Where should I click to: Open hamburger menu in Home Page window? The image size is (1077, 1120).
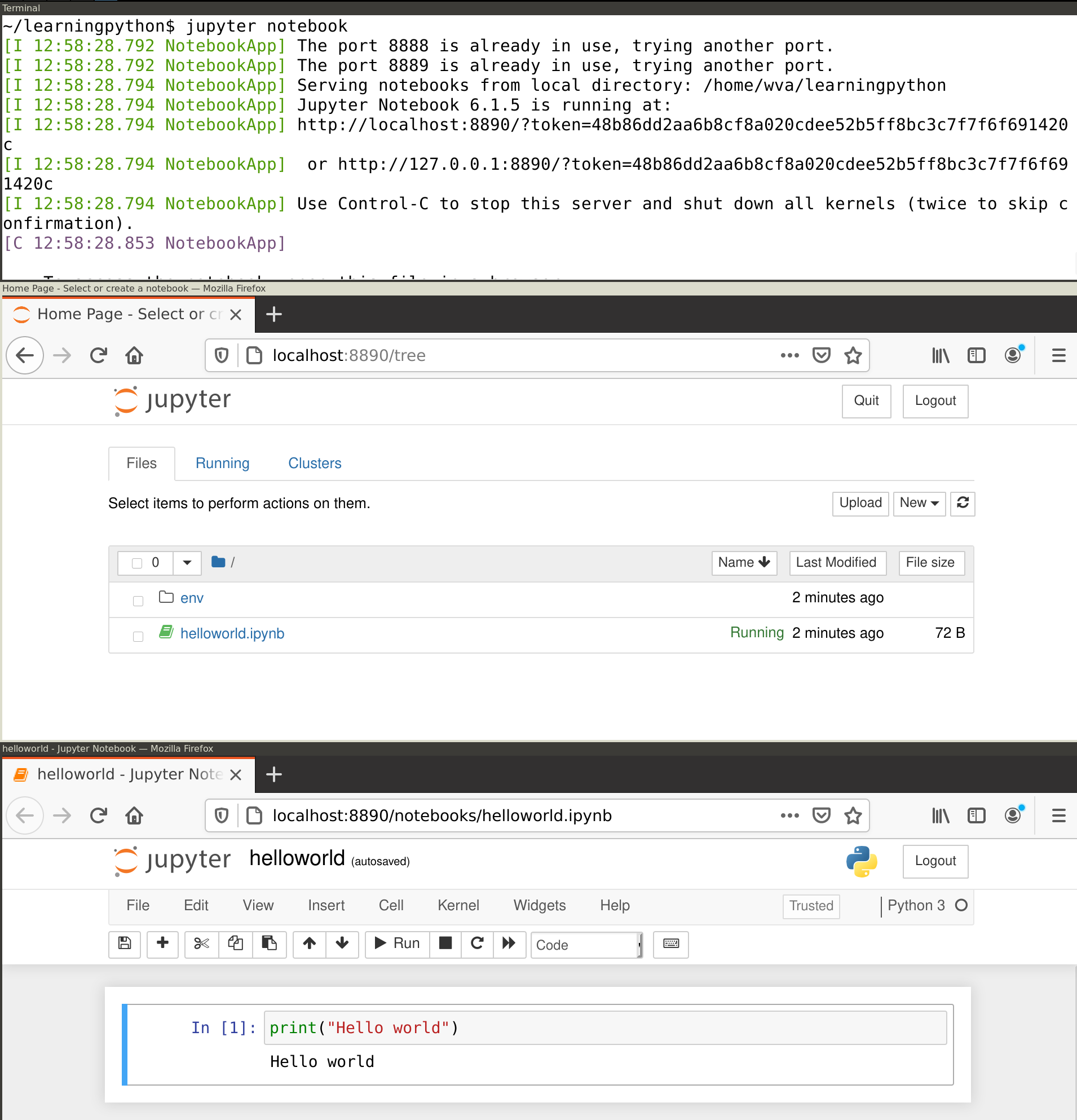click(x=1058, y=355)
